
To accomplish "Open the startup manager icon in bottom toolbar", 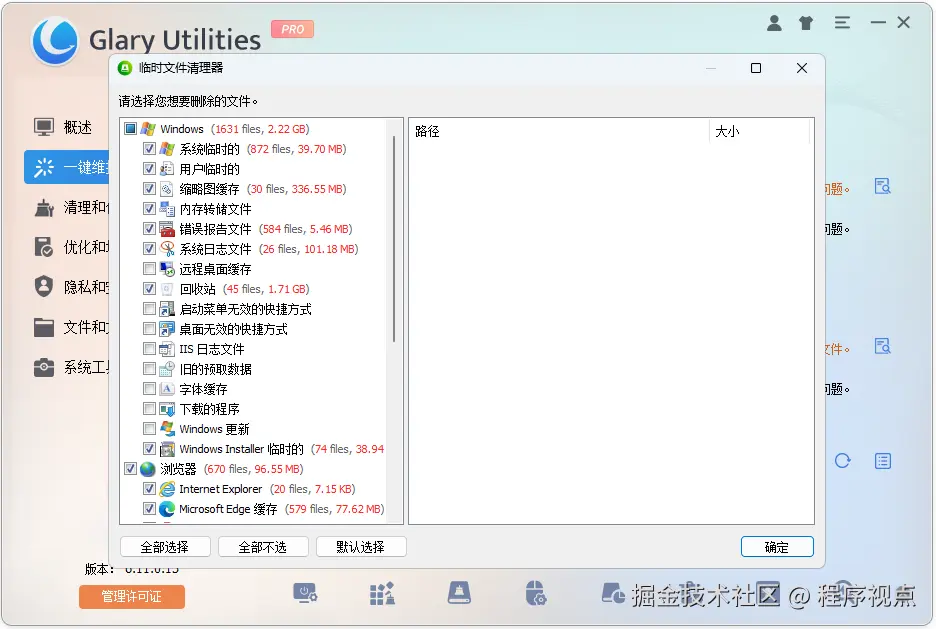I will 306,593.
